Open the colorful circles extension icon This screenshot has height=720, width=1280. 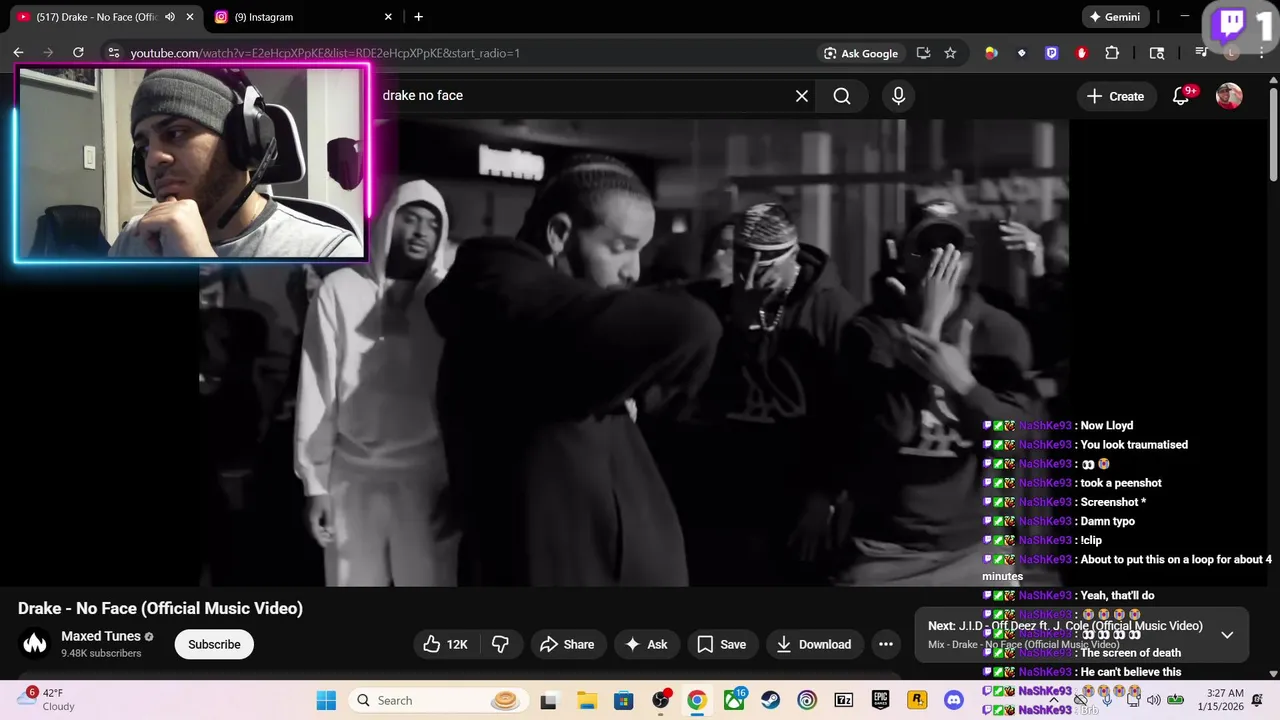click(x=991, y=53)
